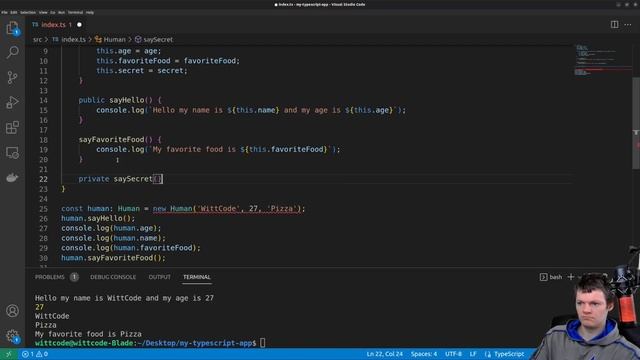Select the index.ts editor tab
The width and height of the screenshot is (640, 360).
click(57, 24)
